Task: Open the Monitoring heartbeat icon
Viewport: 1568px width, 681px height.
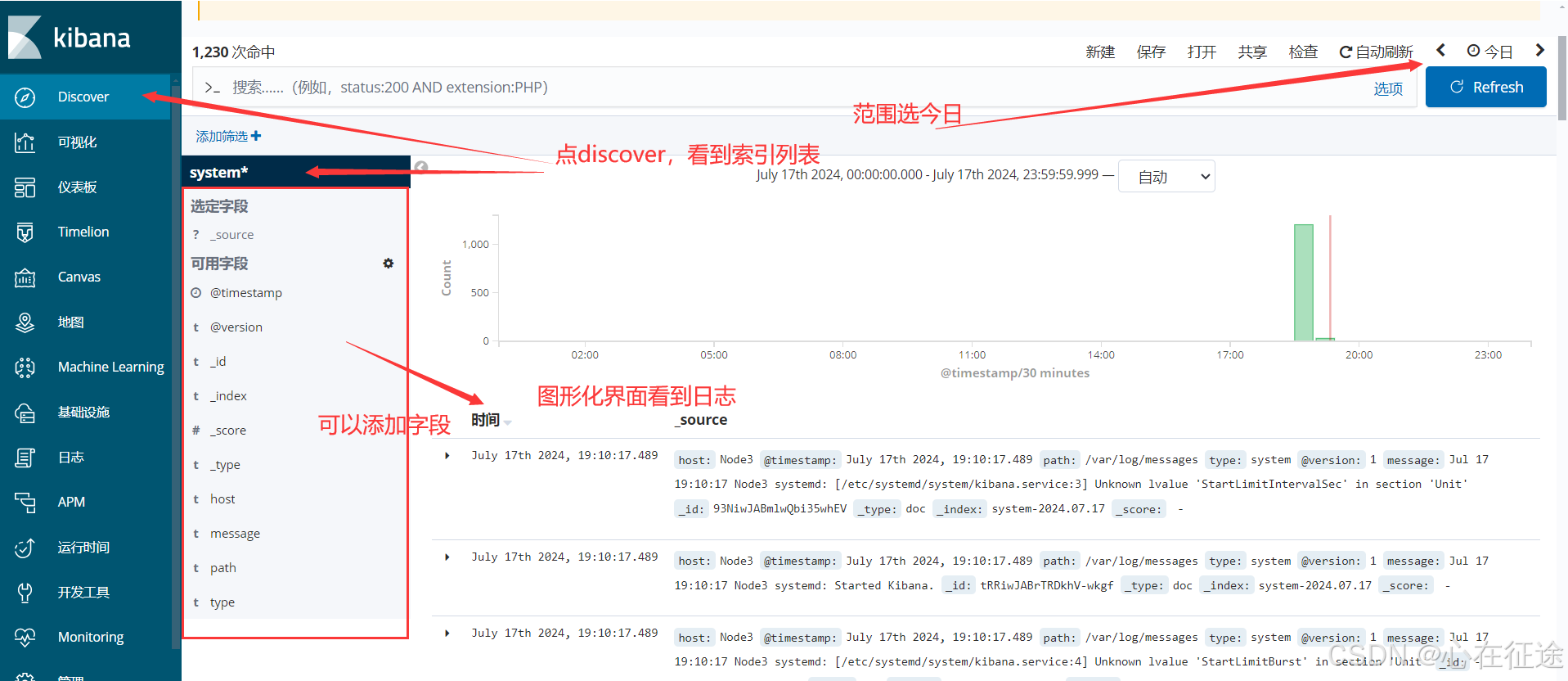Action: (25, 638)
